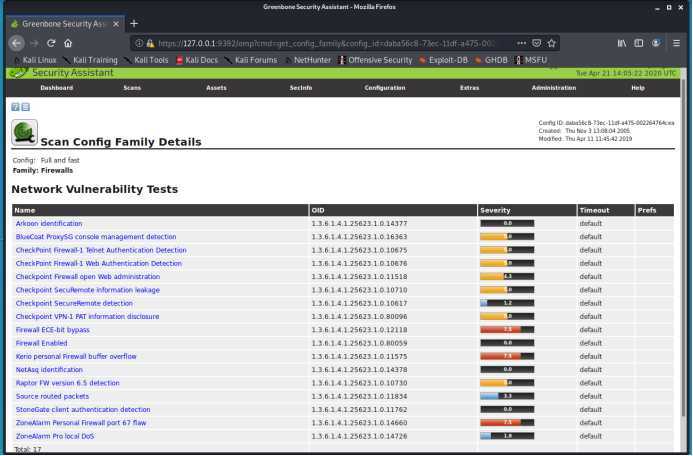Click the Pocket save icon in URL bar
Viewport: 693px width, 456px height.
pyautogui.click(x=537, y=43)
